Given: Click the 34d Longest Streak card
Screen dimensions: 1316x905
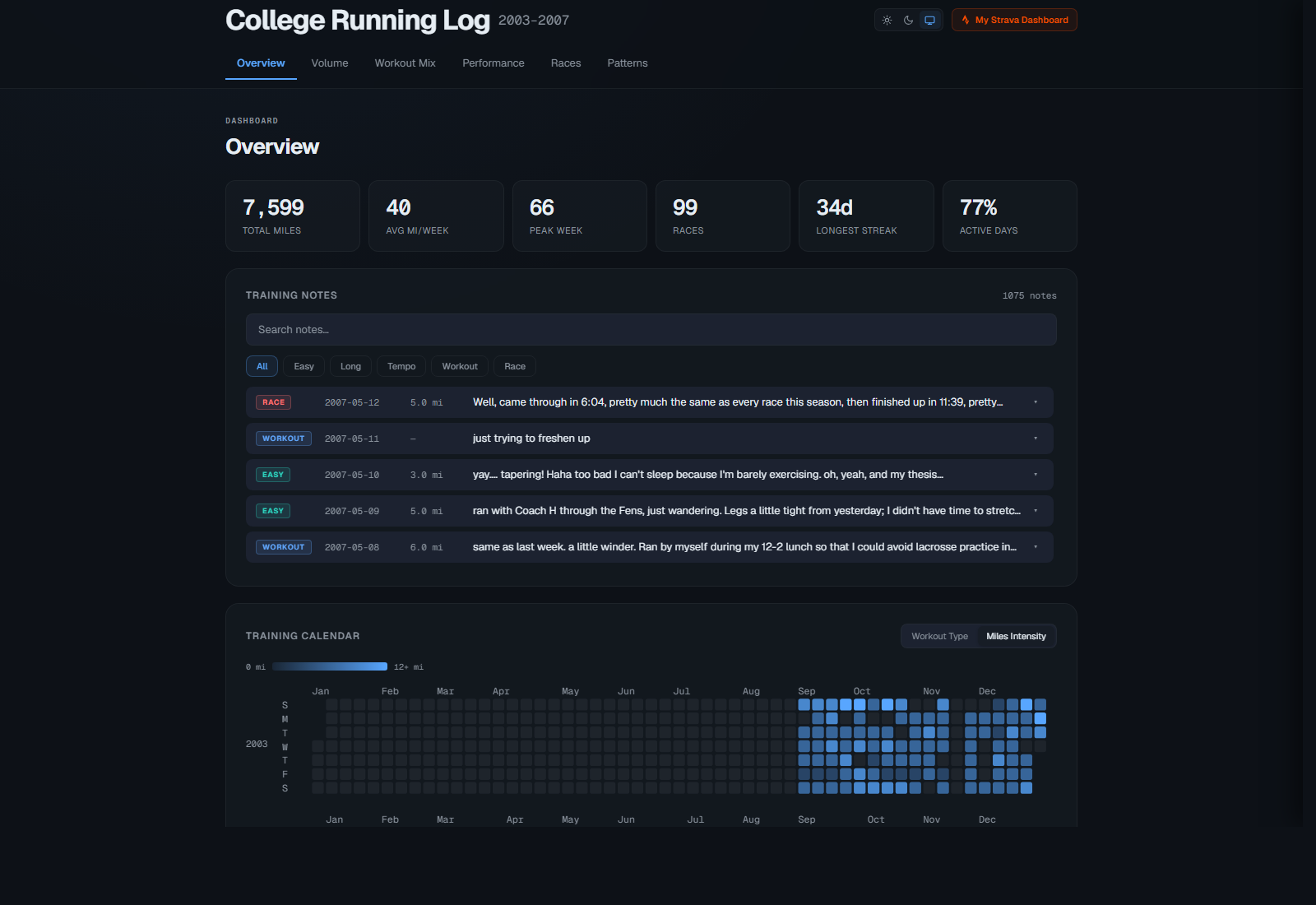Looking at the screenshot, I should (x=866, y=216).
